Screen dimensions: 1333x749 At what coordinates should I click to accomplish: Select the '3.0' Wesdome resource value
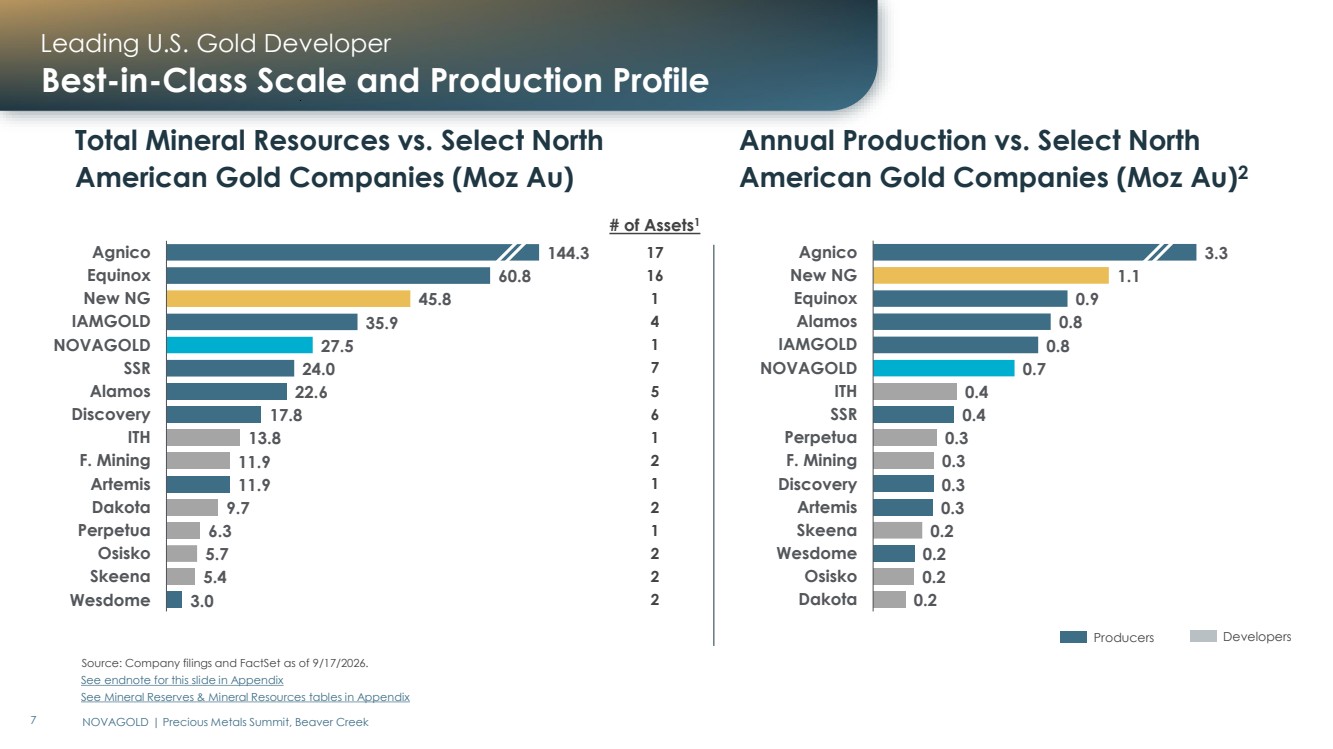click(x=202, y=601)
